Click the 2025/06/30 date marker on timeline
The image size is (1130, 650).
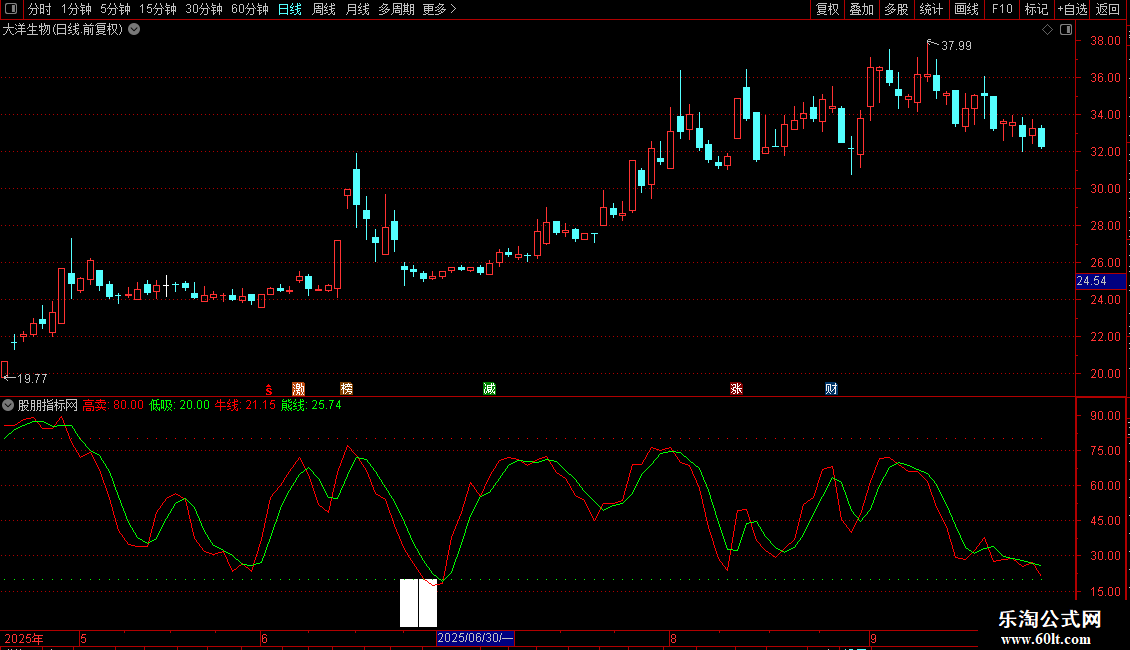coord(476,638)
